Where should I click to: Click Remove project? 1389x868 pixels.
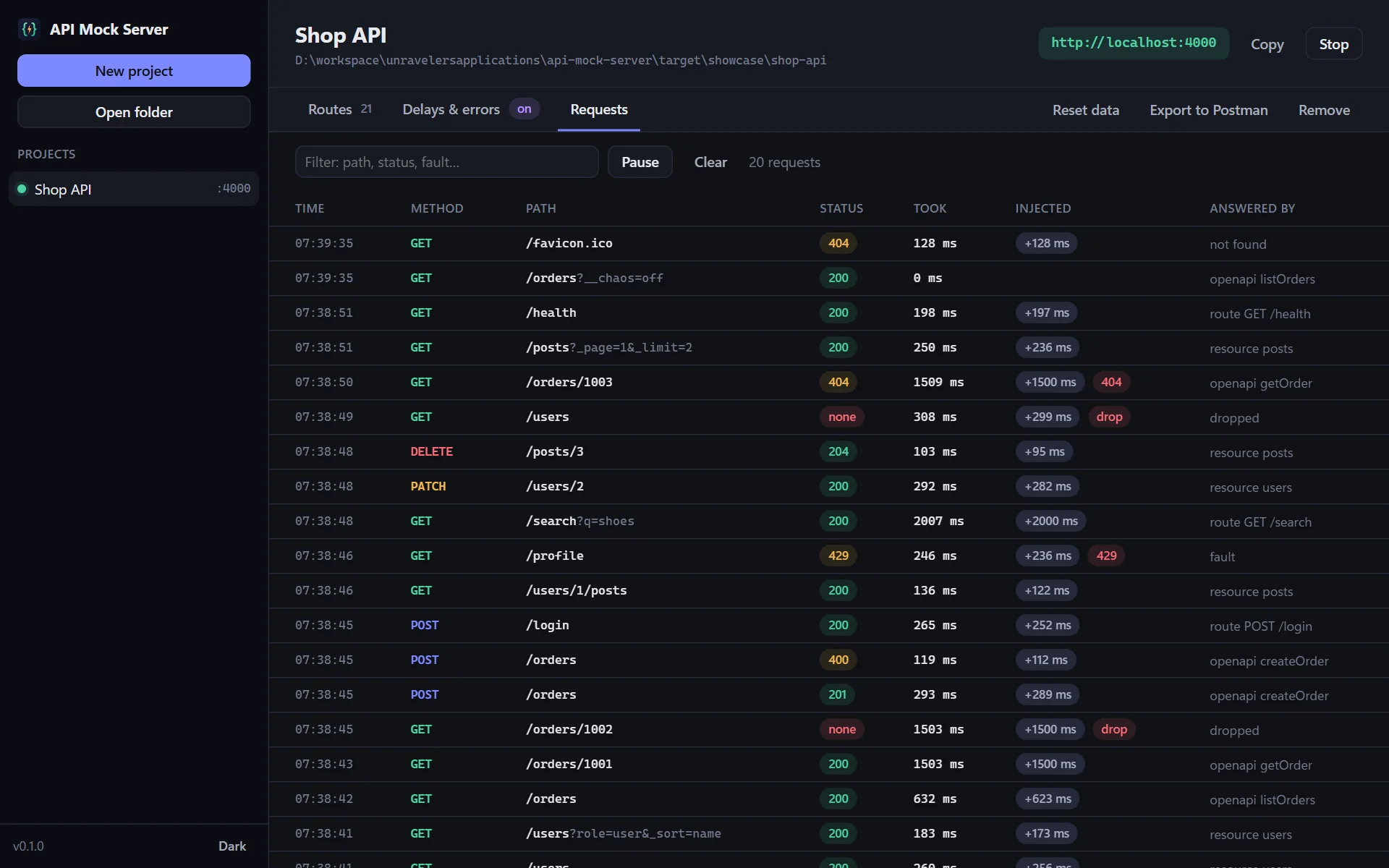[1324, 110]
